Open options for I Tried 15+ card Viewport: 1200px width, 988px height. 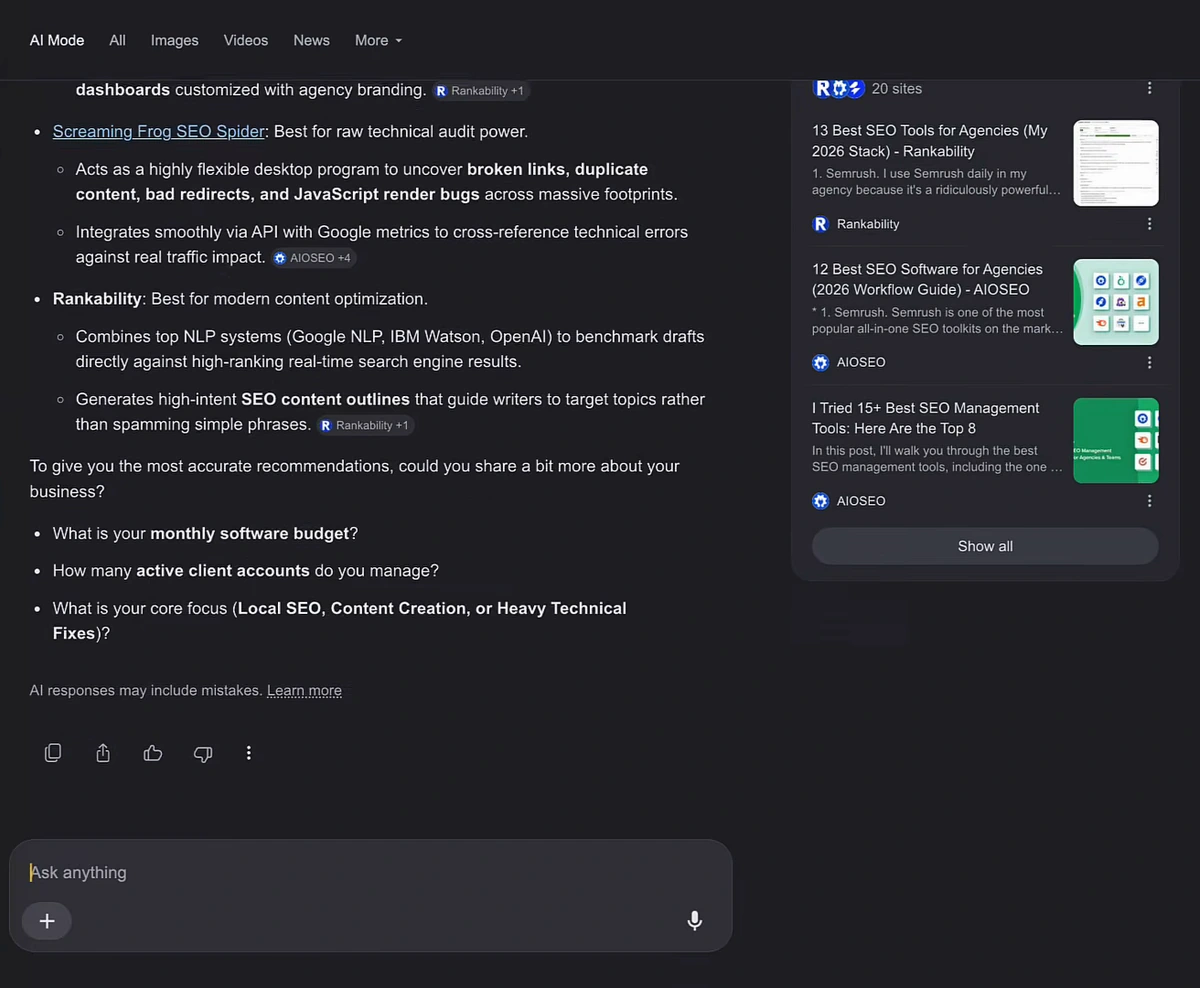[1149, 501]
